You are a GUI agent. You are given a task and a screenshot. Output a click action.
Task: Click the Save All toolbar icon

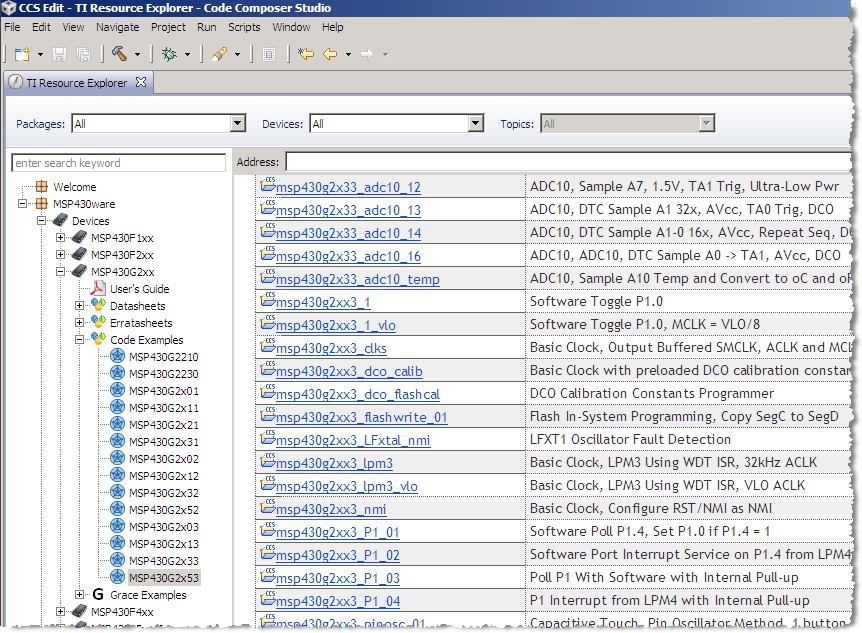(x=84, y=54)
